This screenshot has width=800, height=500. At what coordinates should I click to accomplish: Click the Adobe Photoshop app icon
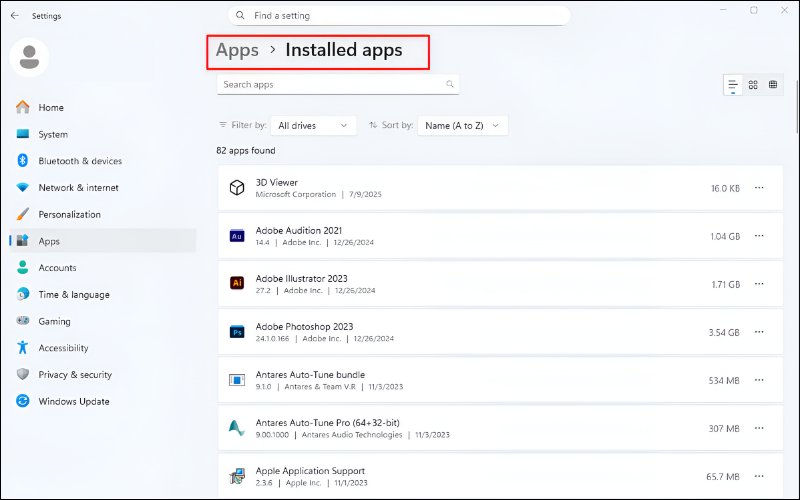point(237,332)
